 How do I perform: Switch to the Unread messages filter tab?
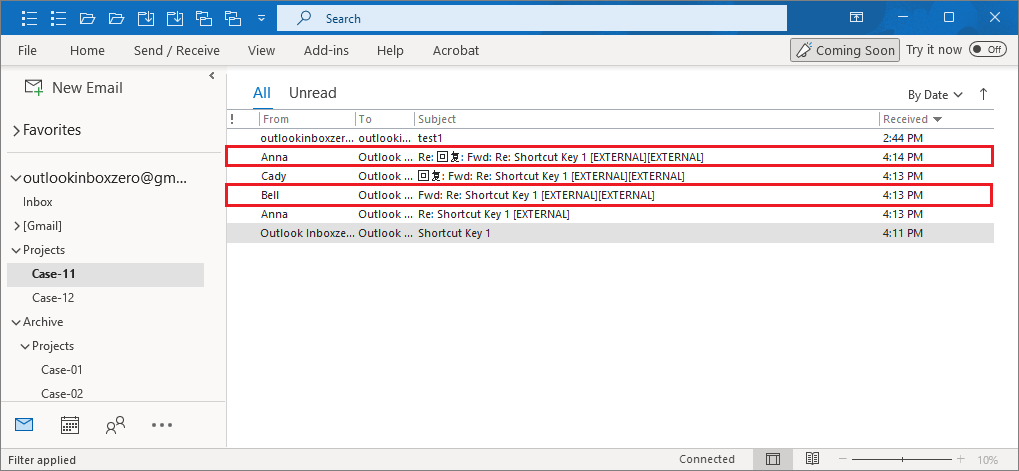tap(313, 93)
